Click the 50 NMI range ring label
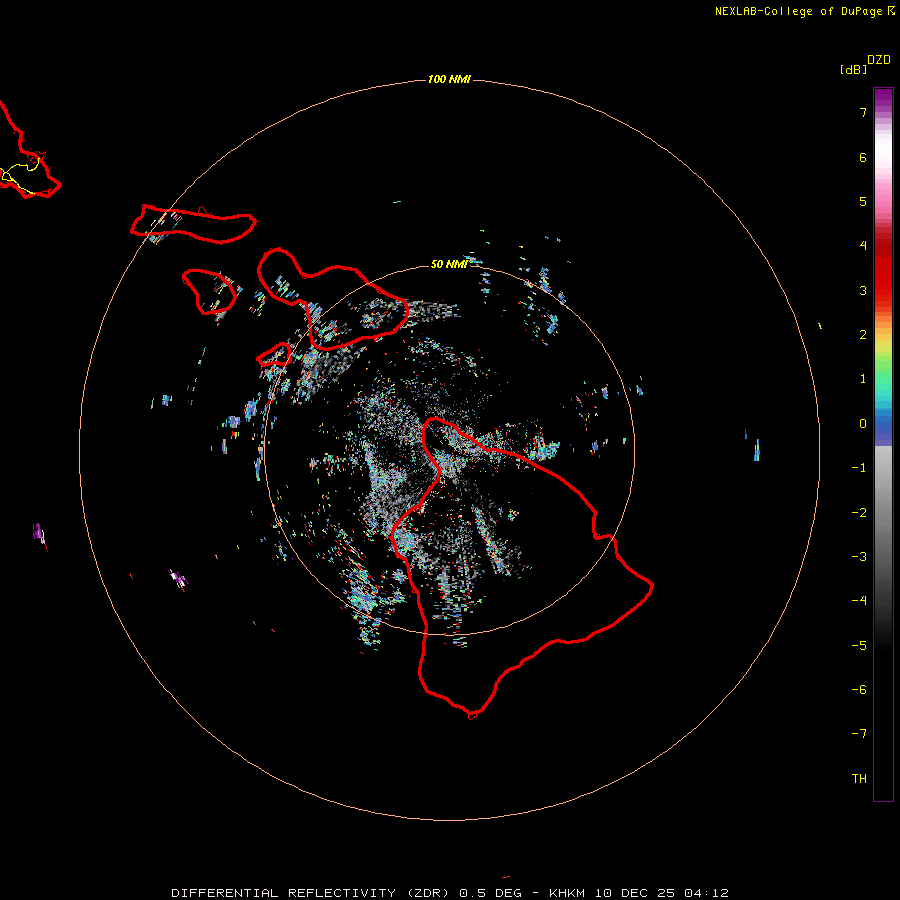The image size is (900, 900). point(449,264)
